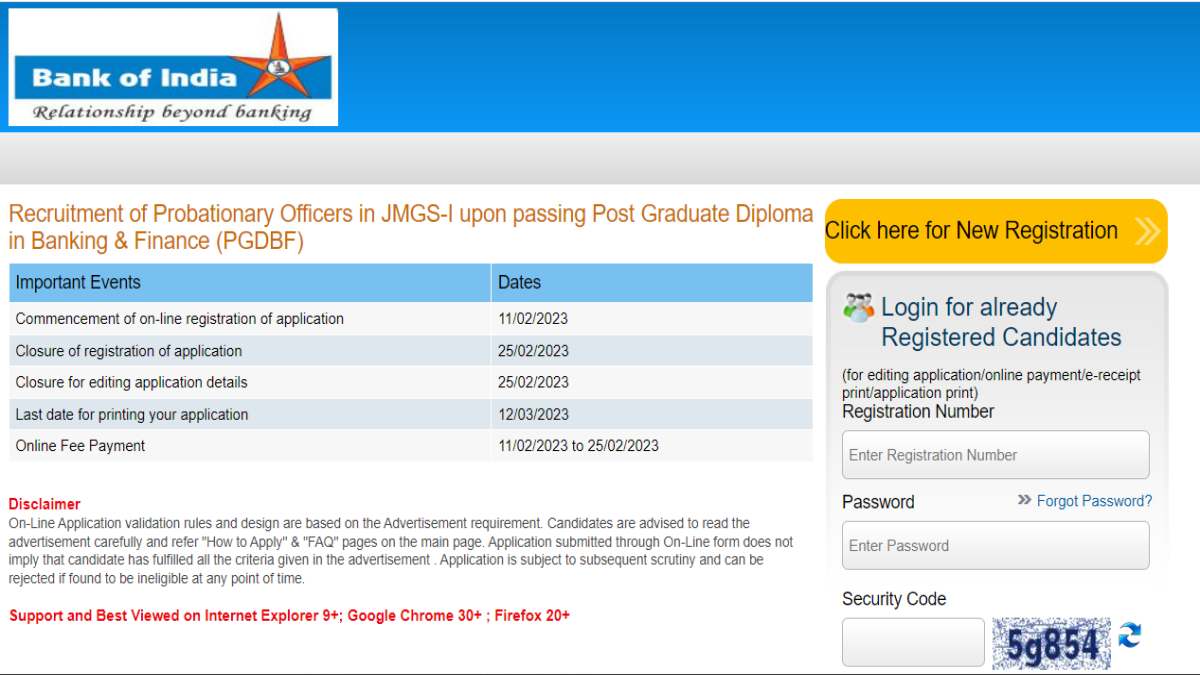The height and width of the screenshot is (675, 1200).
Task: Click the chevron before Forgot Password
Action: (1022, 501)
